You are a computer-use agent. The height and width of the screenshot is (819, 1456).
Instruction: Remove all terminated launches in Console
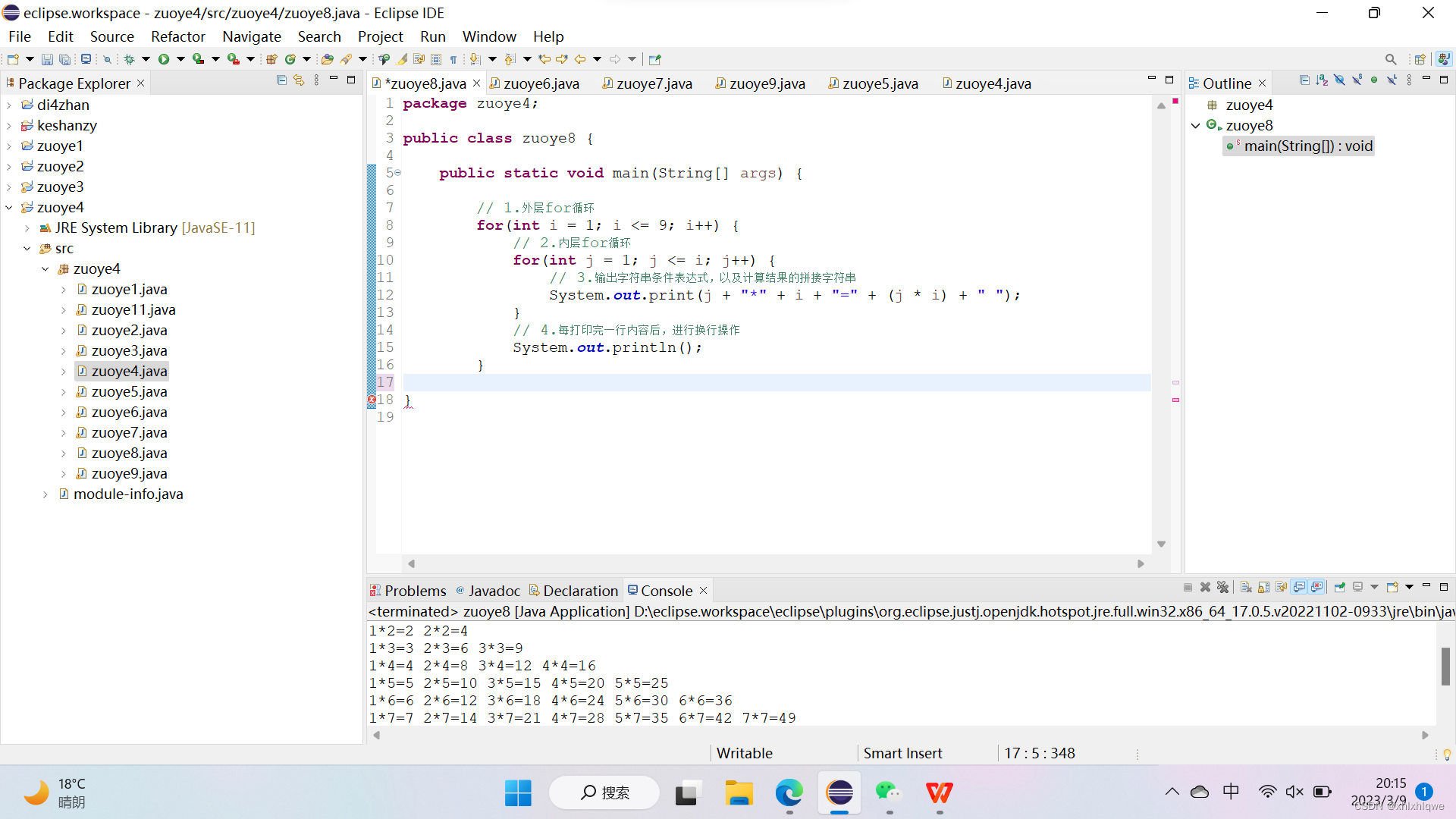click(1222, 587)
